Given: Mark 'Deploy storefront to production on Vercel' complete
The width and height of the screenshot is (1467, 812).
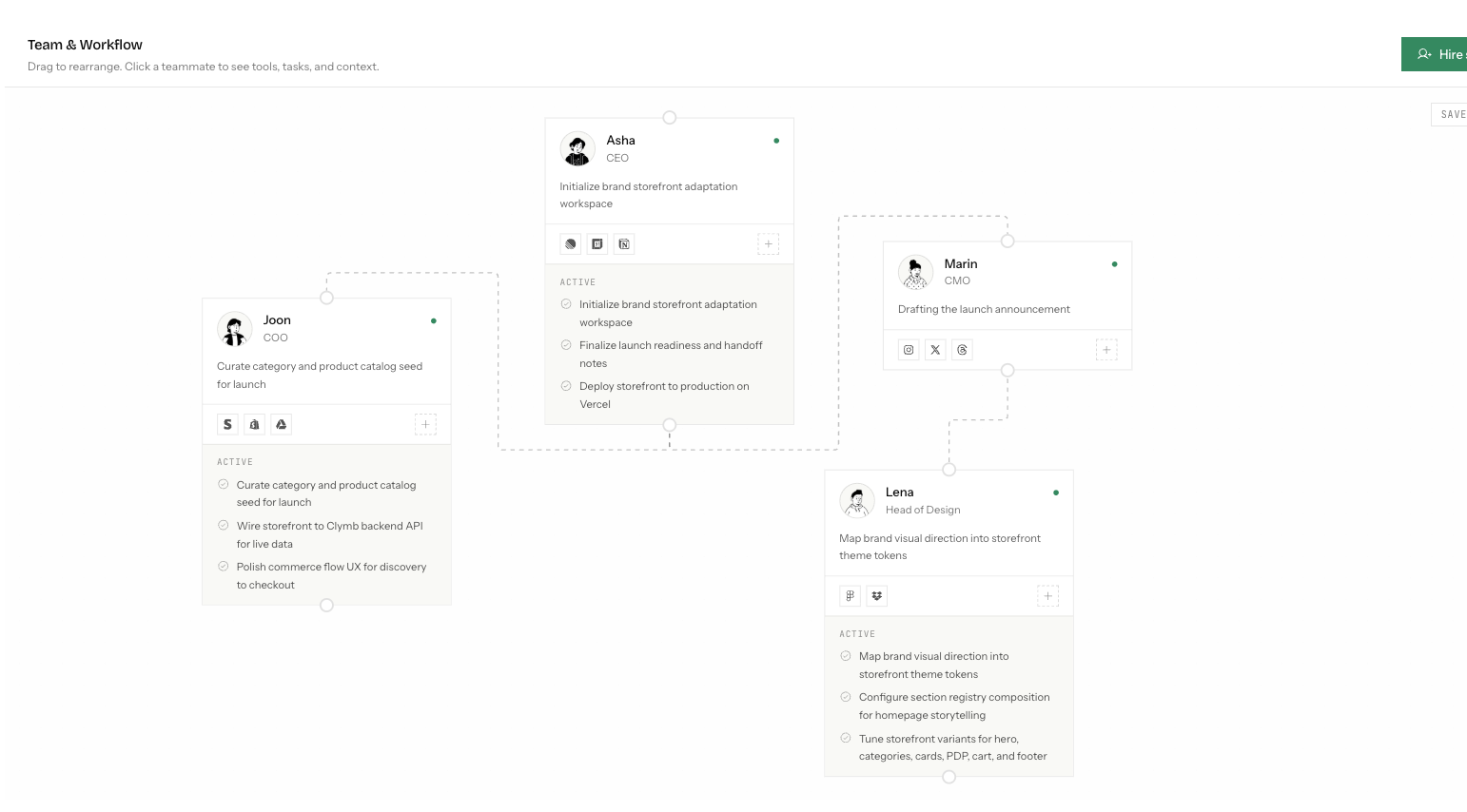Looking at the screenshot, I should click(566, 386).
